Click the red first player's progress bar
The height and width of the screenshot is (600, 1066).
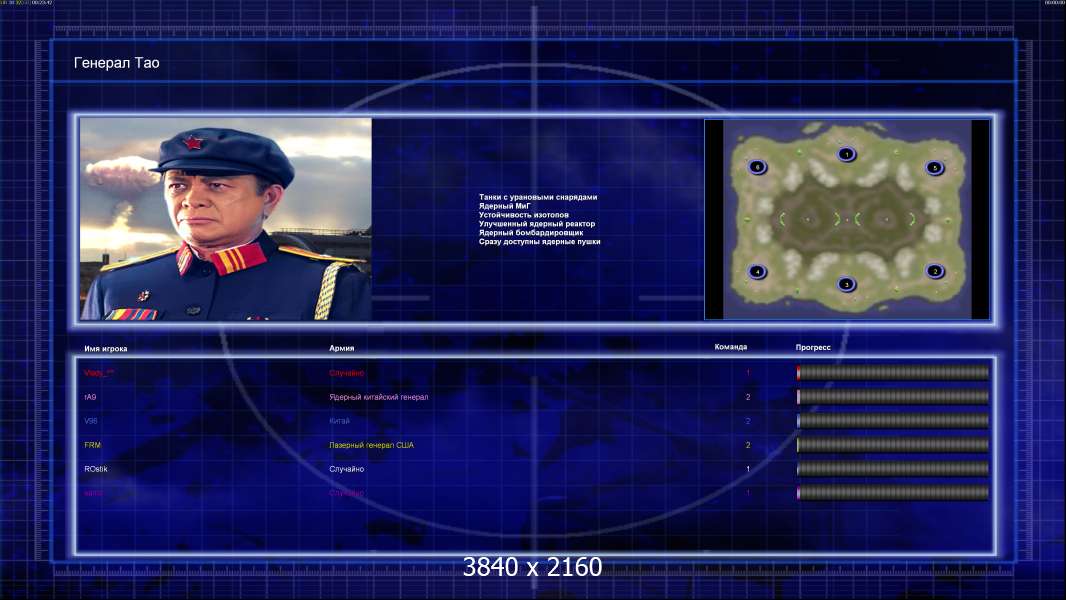tap(893, 372)
